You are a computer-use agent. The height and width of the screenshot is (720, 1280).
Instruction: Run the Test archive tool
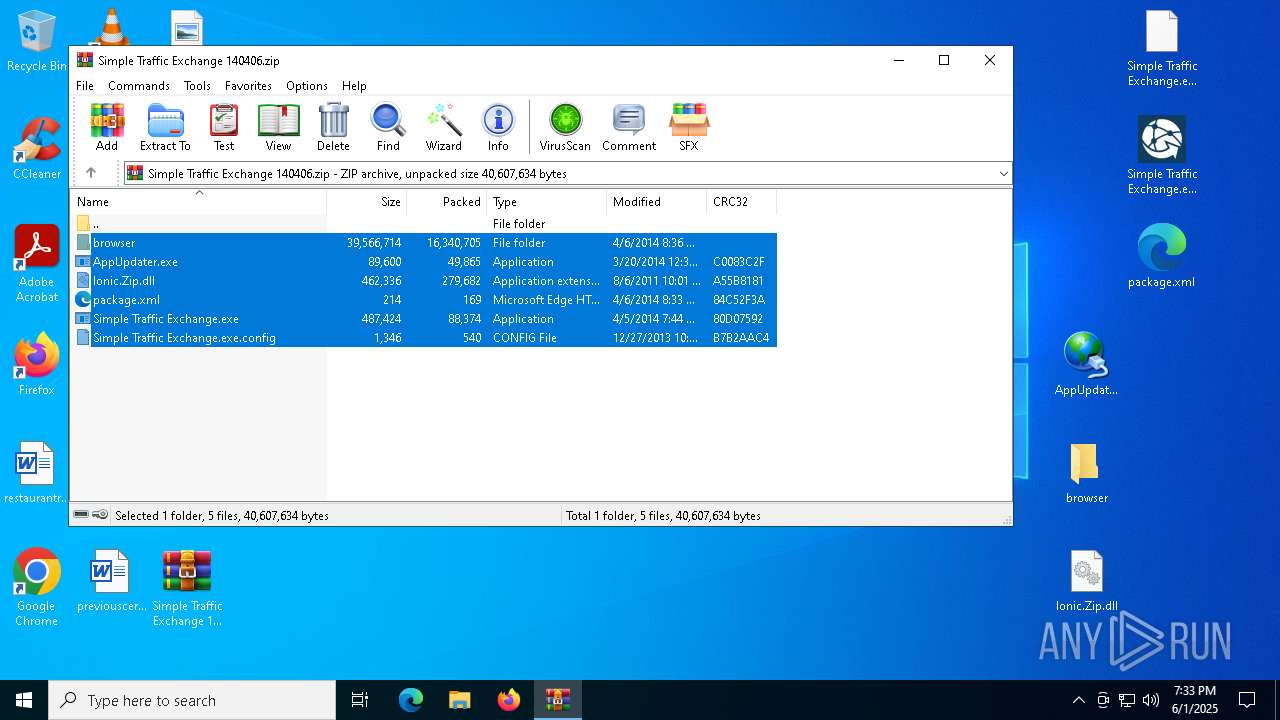[224, 127]
